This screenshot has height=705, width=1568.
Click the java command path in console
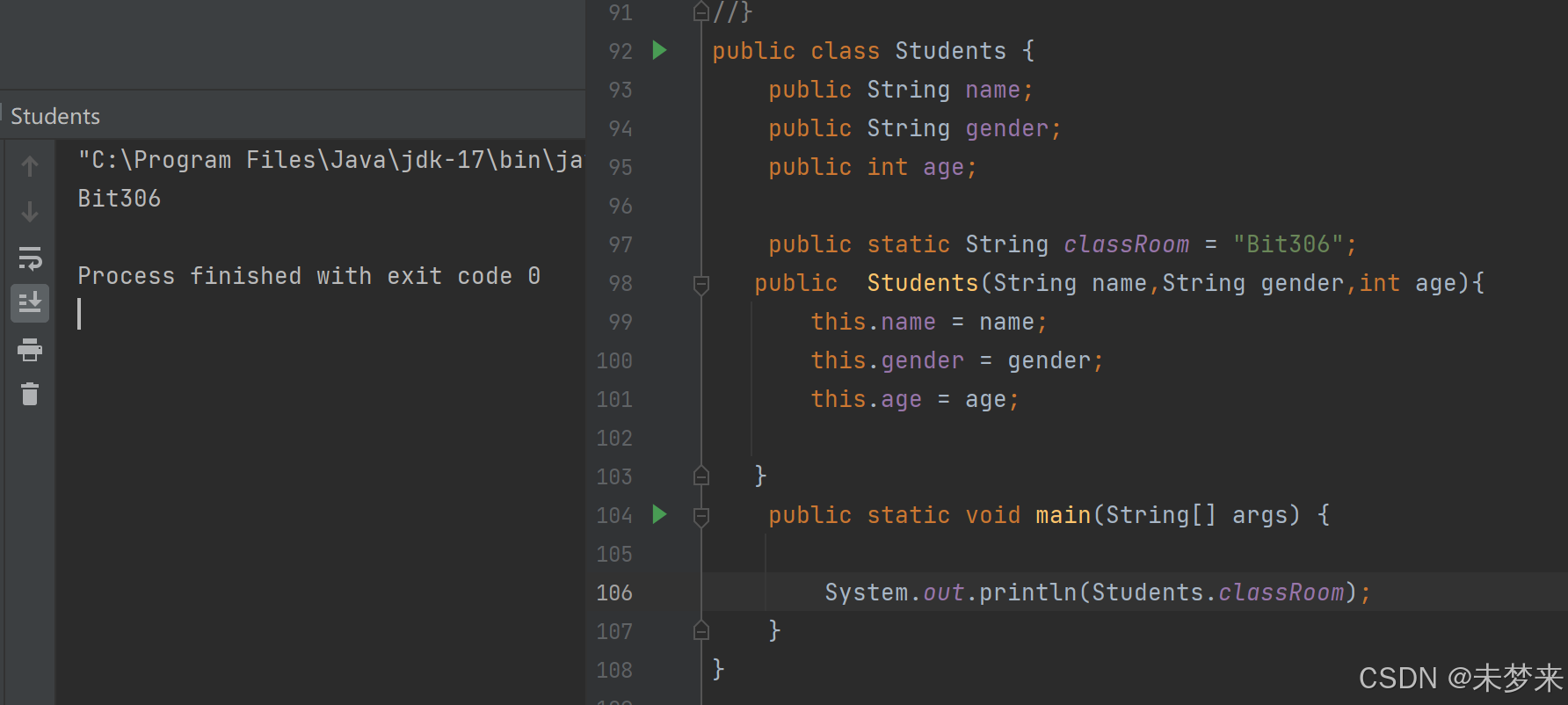point(330,160)
